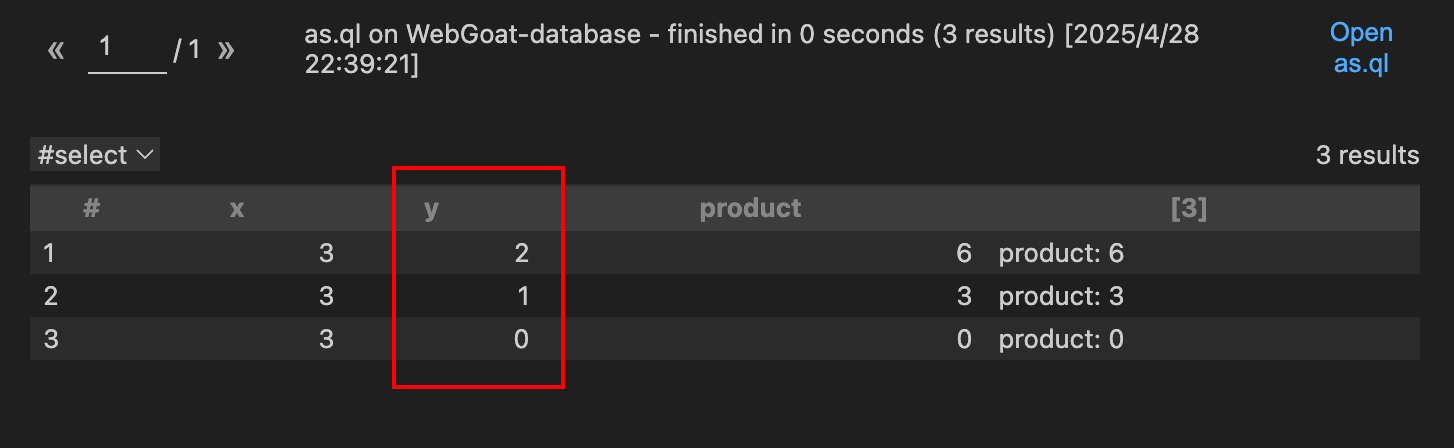Click the # row number column header
The height and width of the screenshot is (448, 1454).
(91, 208)
